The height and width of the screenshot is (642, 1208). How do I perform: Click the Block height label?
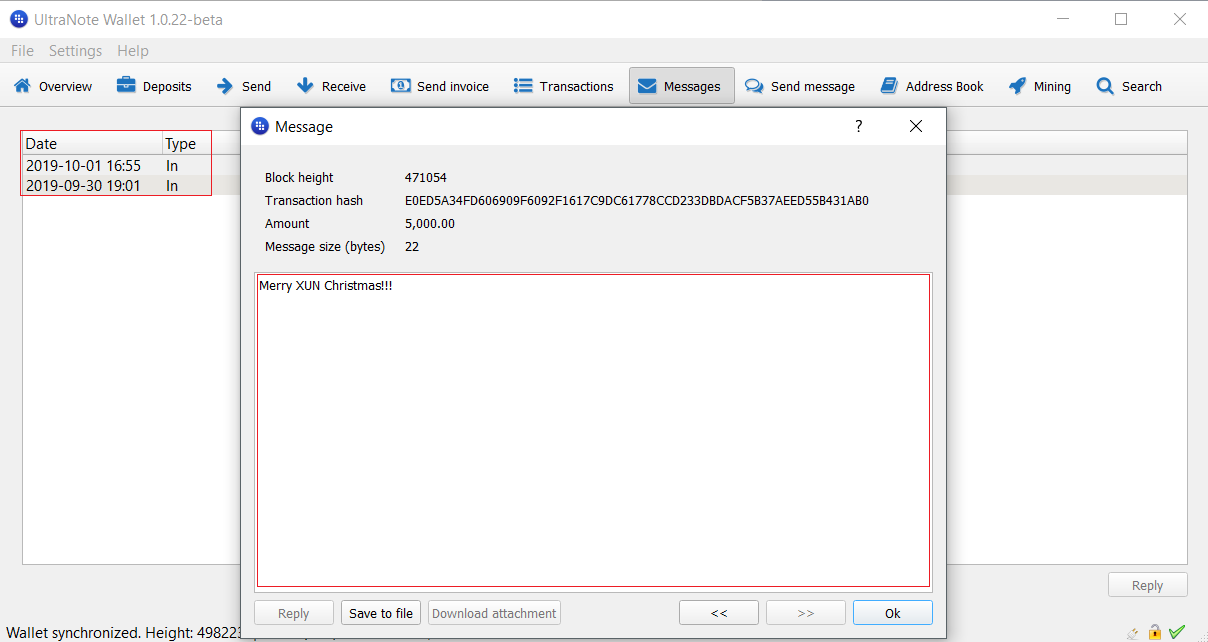point(299,177)
